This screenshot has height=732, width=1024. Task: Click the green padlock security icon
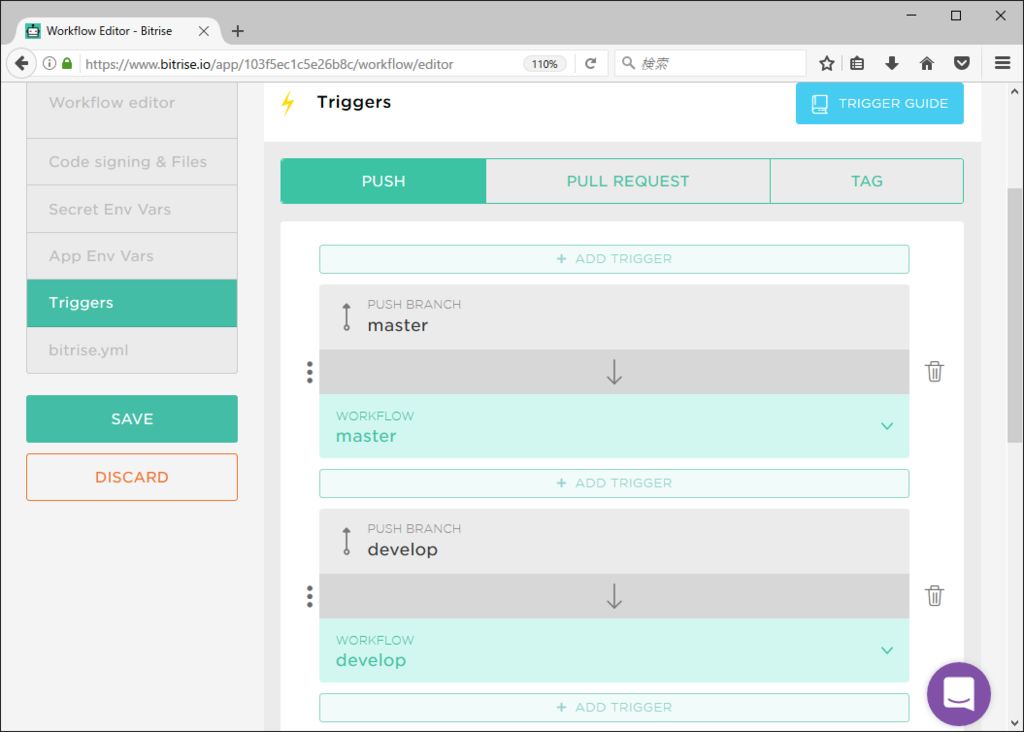pos(67,63)
